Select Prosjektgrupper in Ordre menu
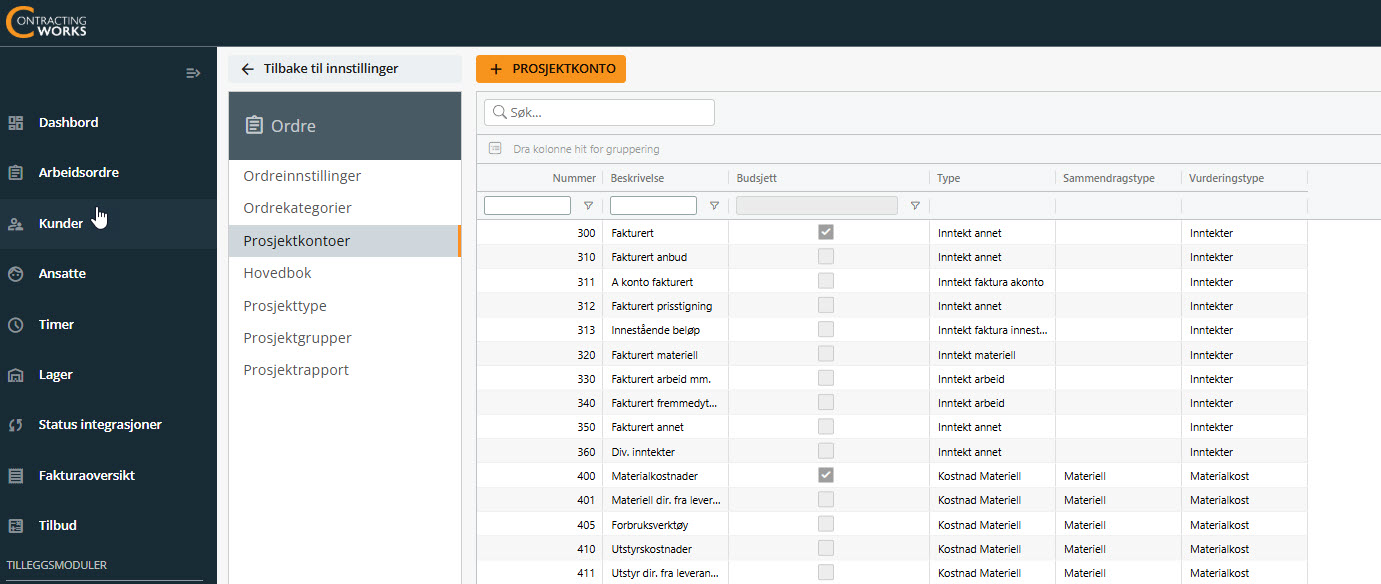The height and width of the screenshot is (584, 1381). 345,338
